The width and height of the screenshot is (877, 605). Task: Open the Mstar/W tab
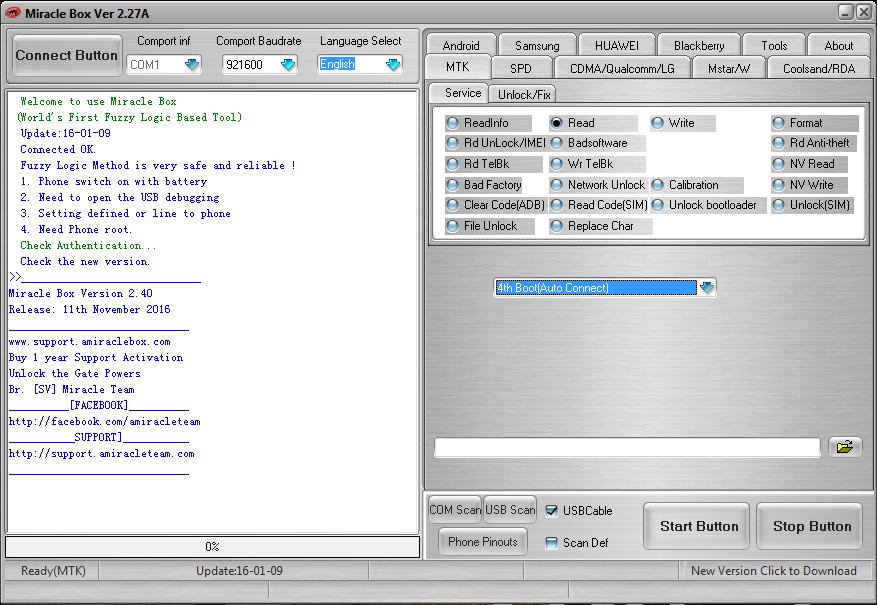pyautogui.click(x=729, y=69)
